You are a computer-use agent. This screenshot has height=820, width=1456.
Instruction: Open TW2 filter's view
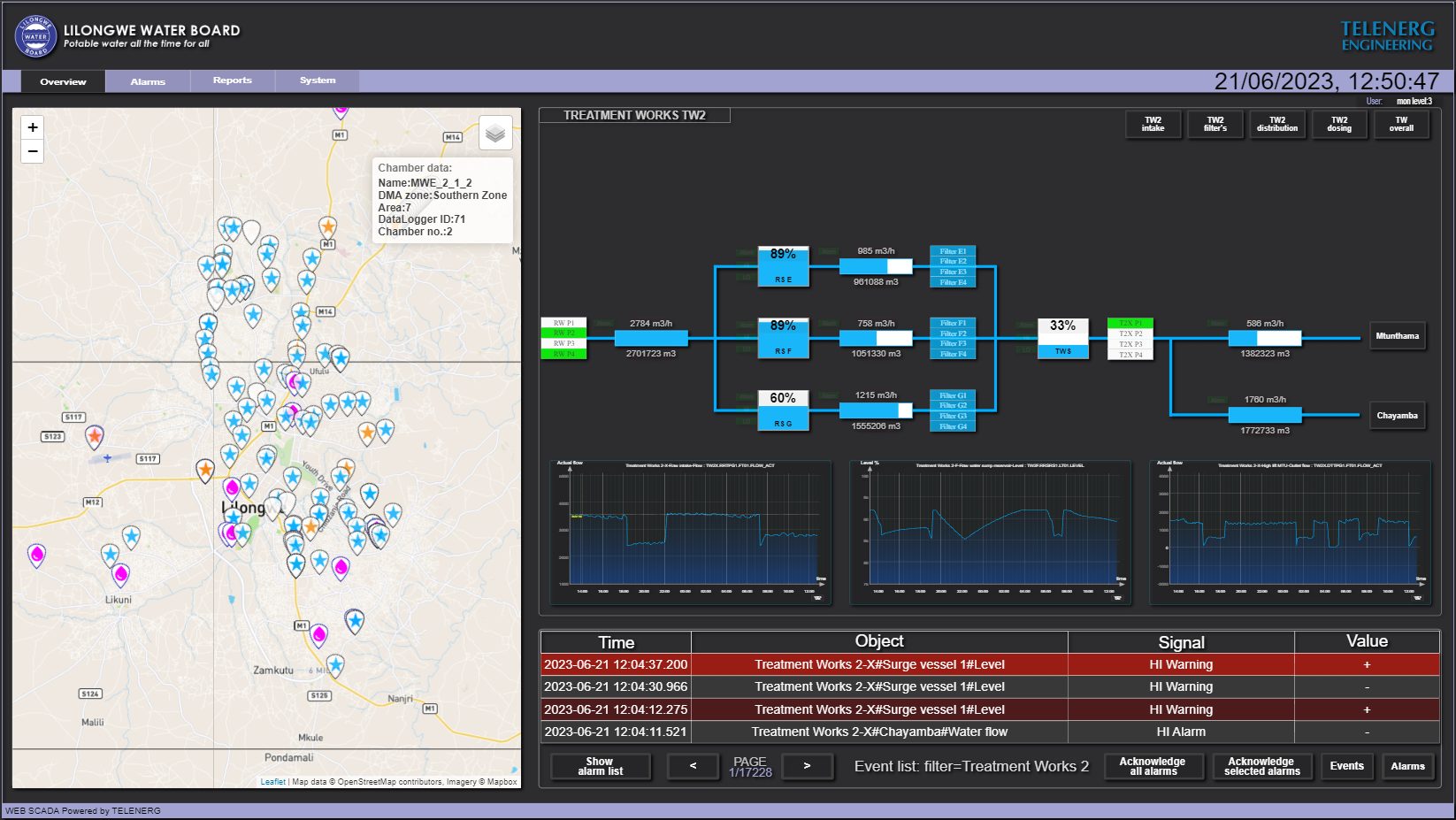pyautogui.click(x=1215, y=124)
